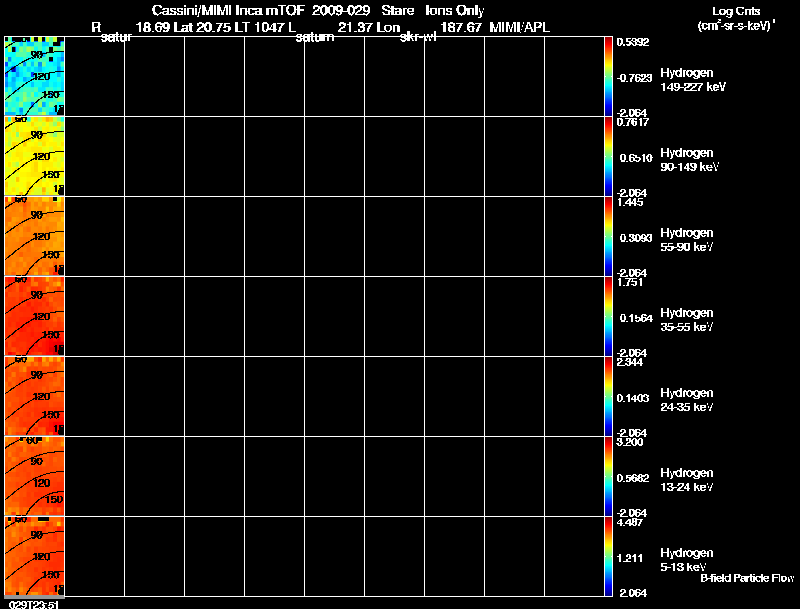The width and height of the screenshot is (800, 609).
Task: Click the 4.487 colorbar maximum value
Action: tap(630, 522)
